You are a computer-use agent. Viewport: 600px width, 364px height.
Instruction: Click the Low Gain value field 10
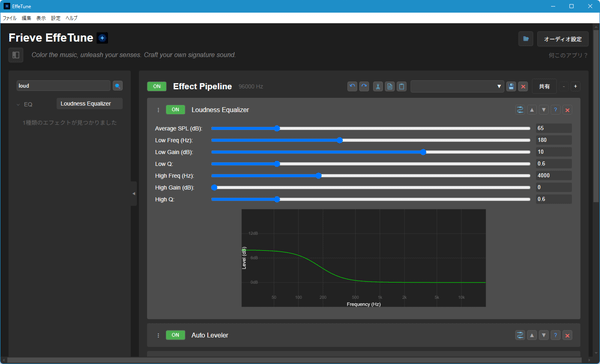coord(553,152)
